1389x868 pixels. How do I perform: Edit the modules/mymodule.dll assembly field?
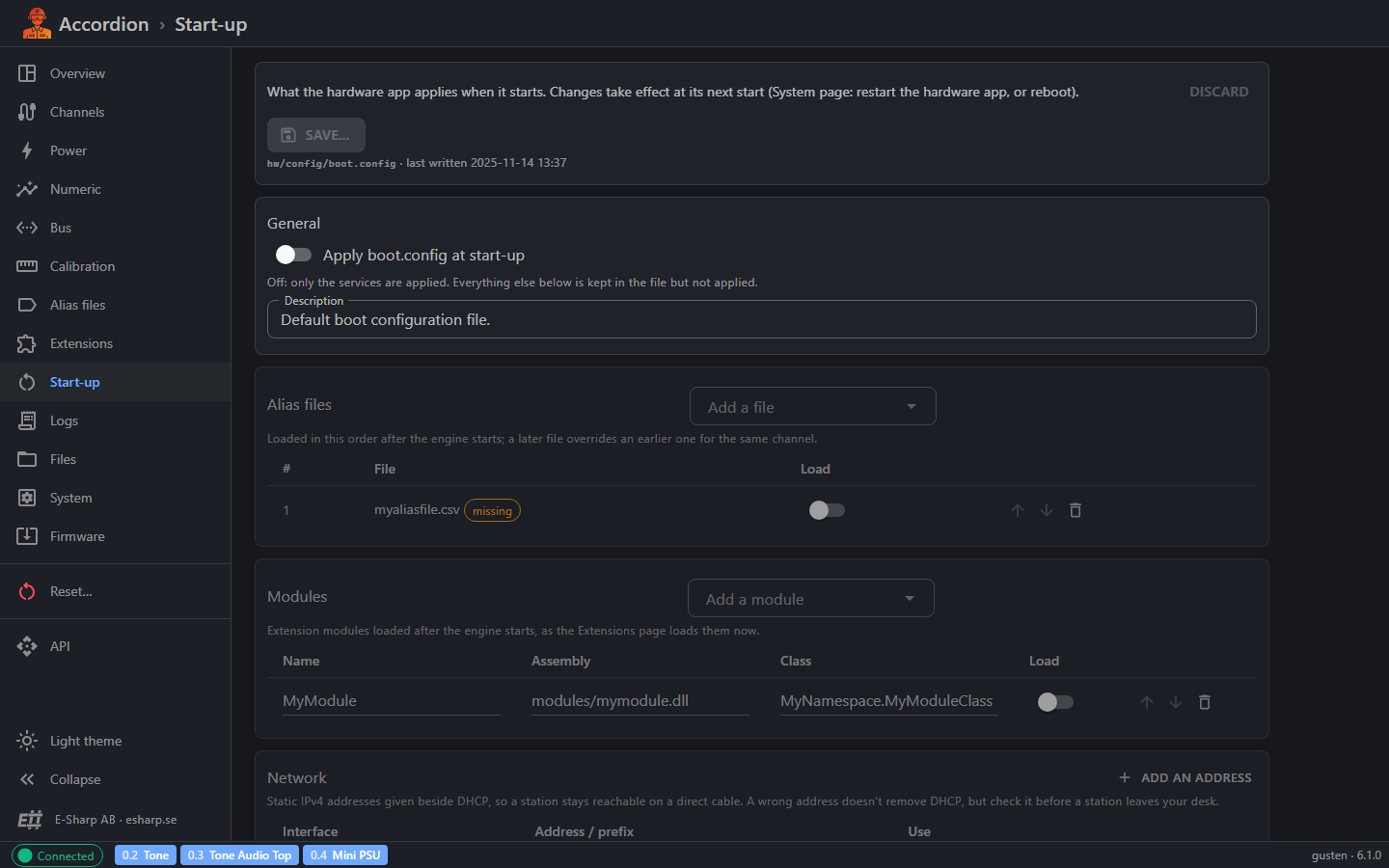tap(640, 701)
